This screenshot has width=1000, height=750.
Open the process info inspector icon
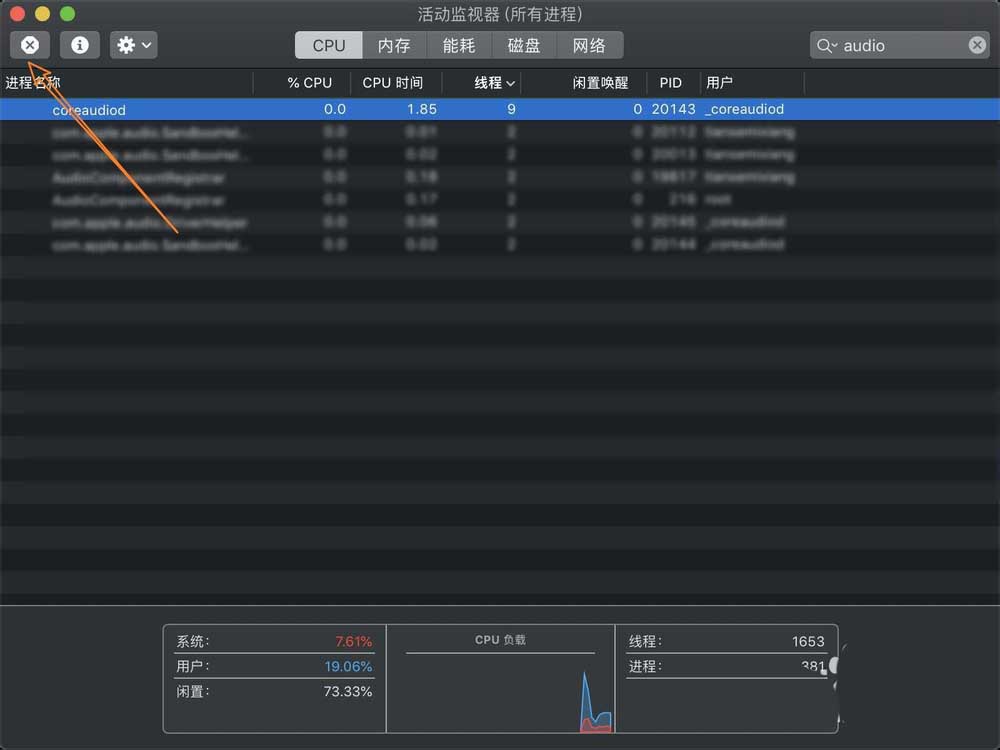[x=79, y=44]
